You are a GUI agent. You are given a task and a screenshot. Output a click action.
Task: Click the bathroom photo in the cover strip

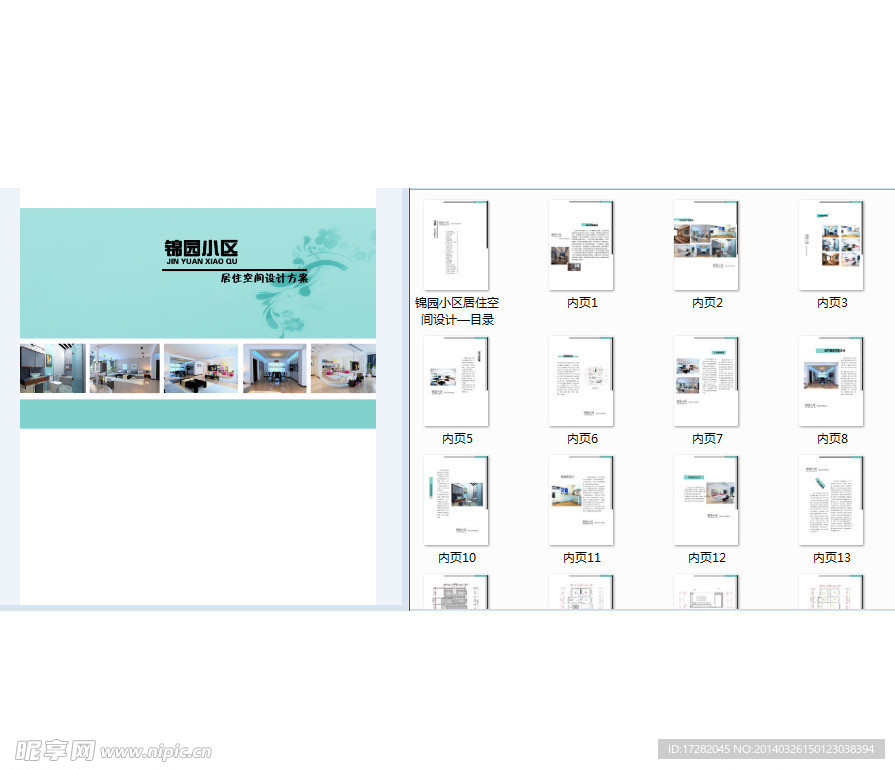[52, 368]
